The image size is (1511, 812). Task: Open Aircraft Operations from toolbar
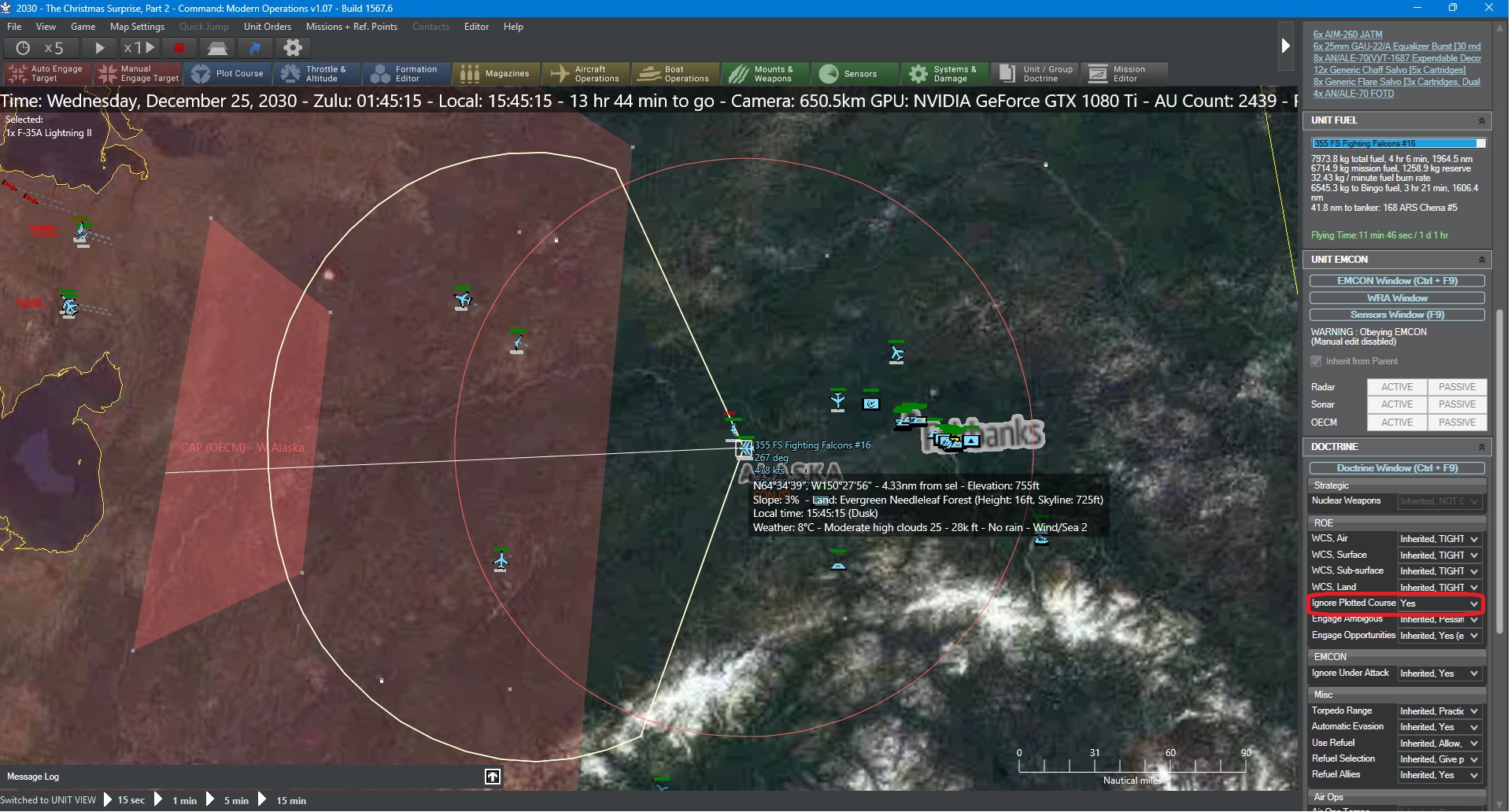(586, 74)
